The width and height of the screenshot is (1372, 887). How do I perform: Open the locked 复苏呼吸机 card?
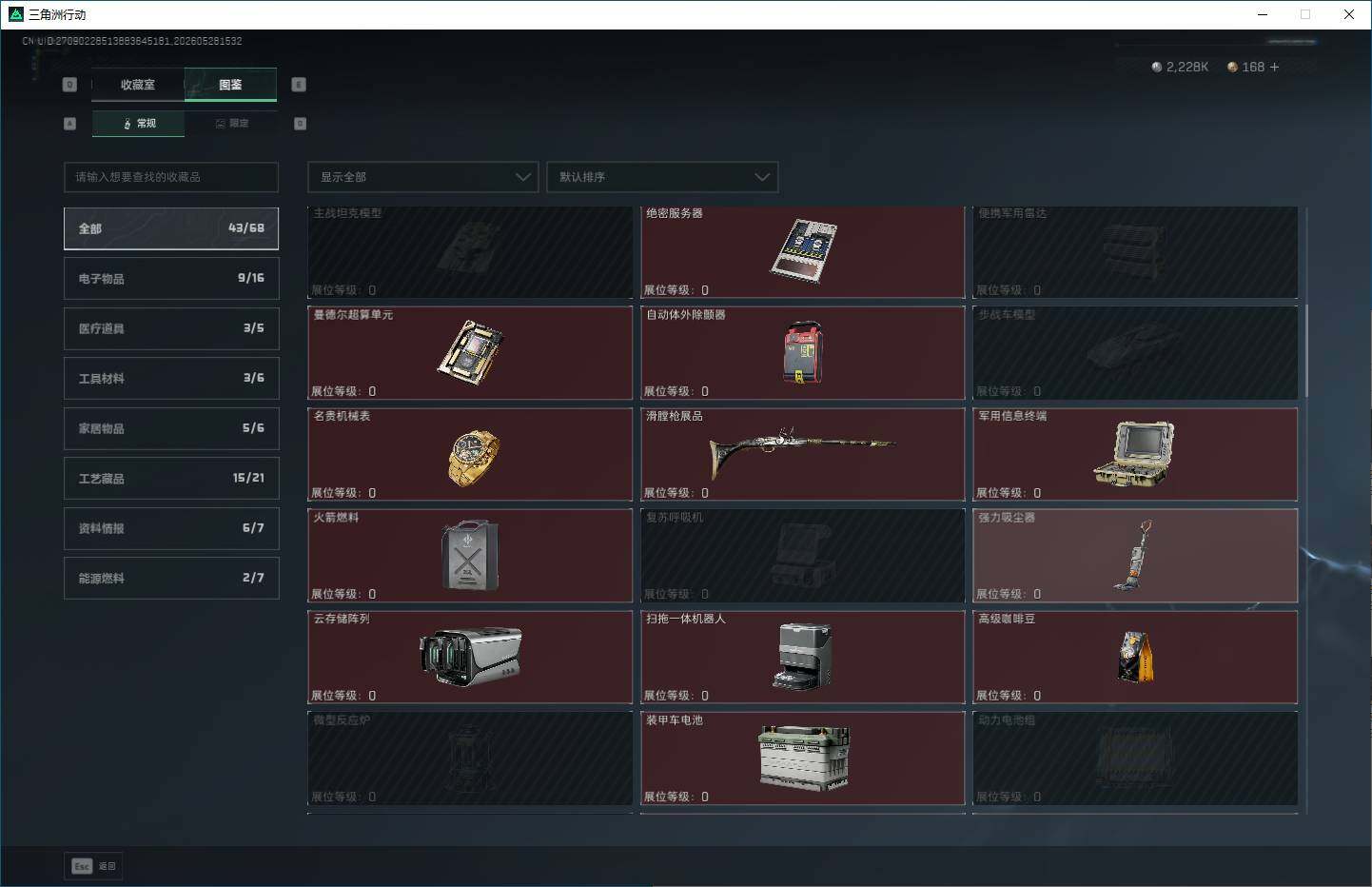(x=802, y=556)
